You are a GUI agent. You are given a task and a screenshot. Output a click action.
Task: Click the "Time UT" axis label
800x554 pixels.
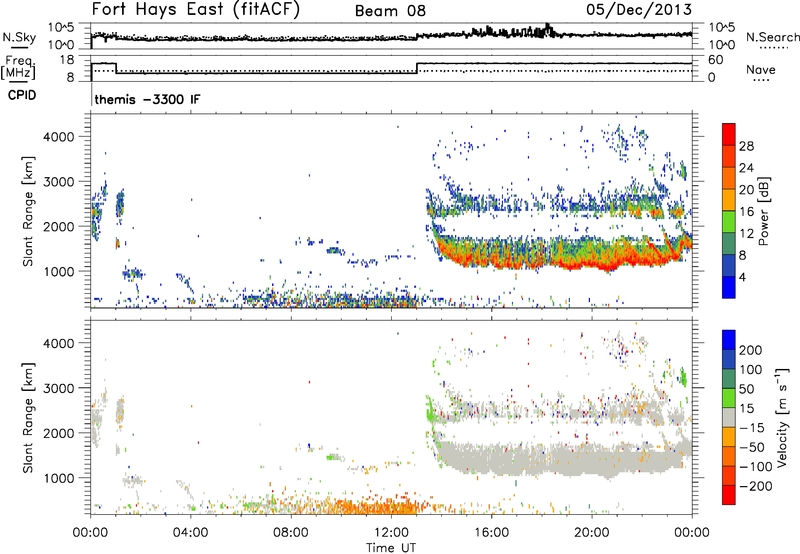[x=391, y=548]
